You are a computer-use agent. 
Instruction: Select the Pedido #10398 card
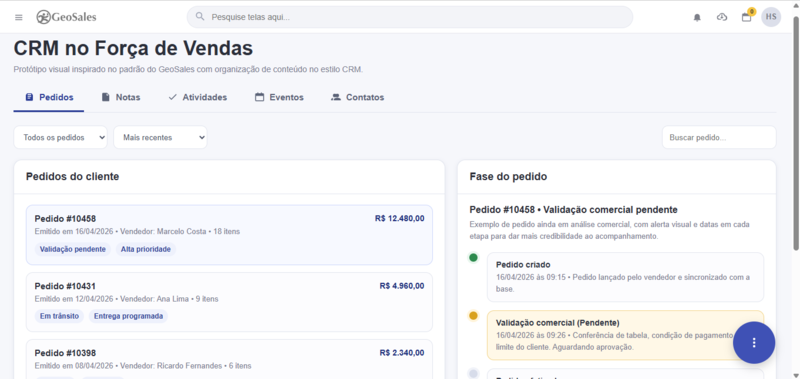click(229, 359)
